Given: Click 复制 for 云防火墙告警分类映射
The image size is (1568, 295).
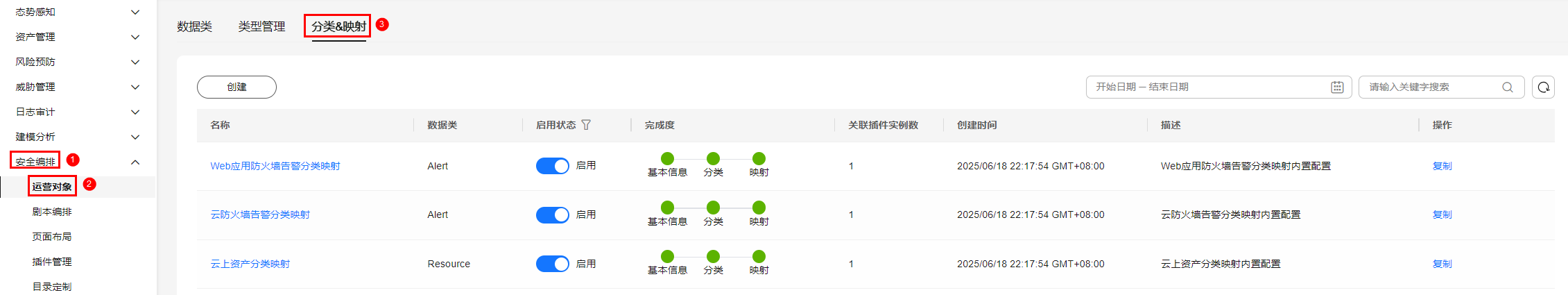Looking at the screenshot, I should click(x=1442, y=214).
